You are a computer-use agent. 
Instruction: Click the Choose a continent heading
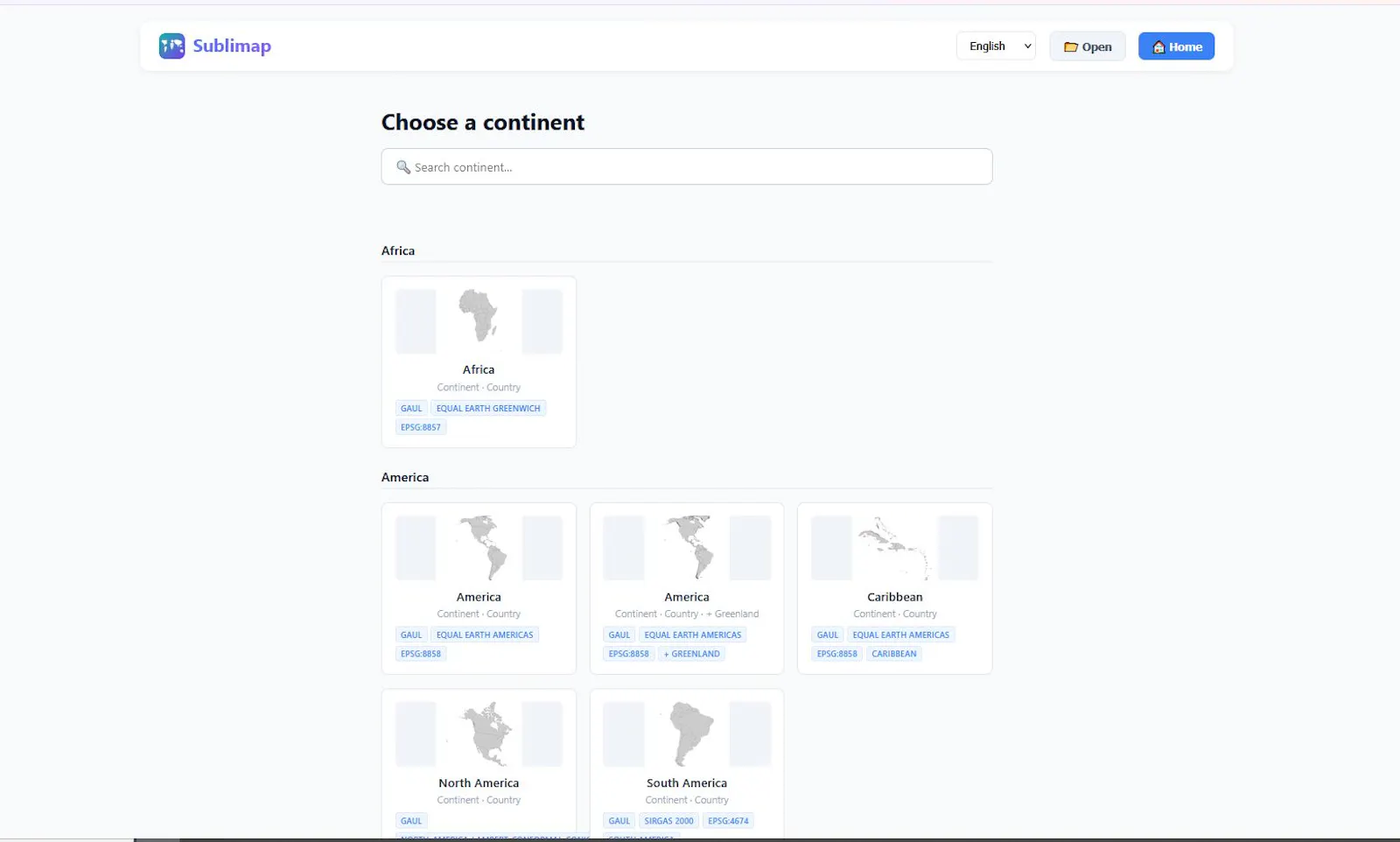point(483,123)
